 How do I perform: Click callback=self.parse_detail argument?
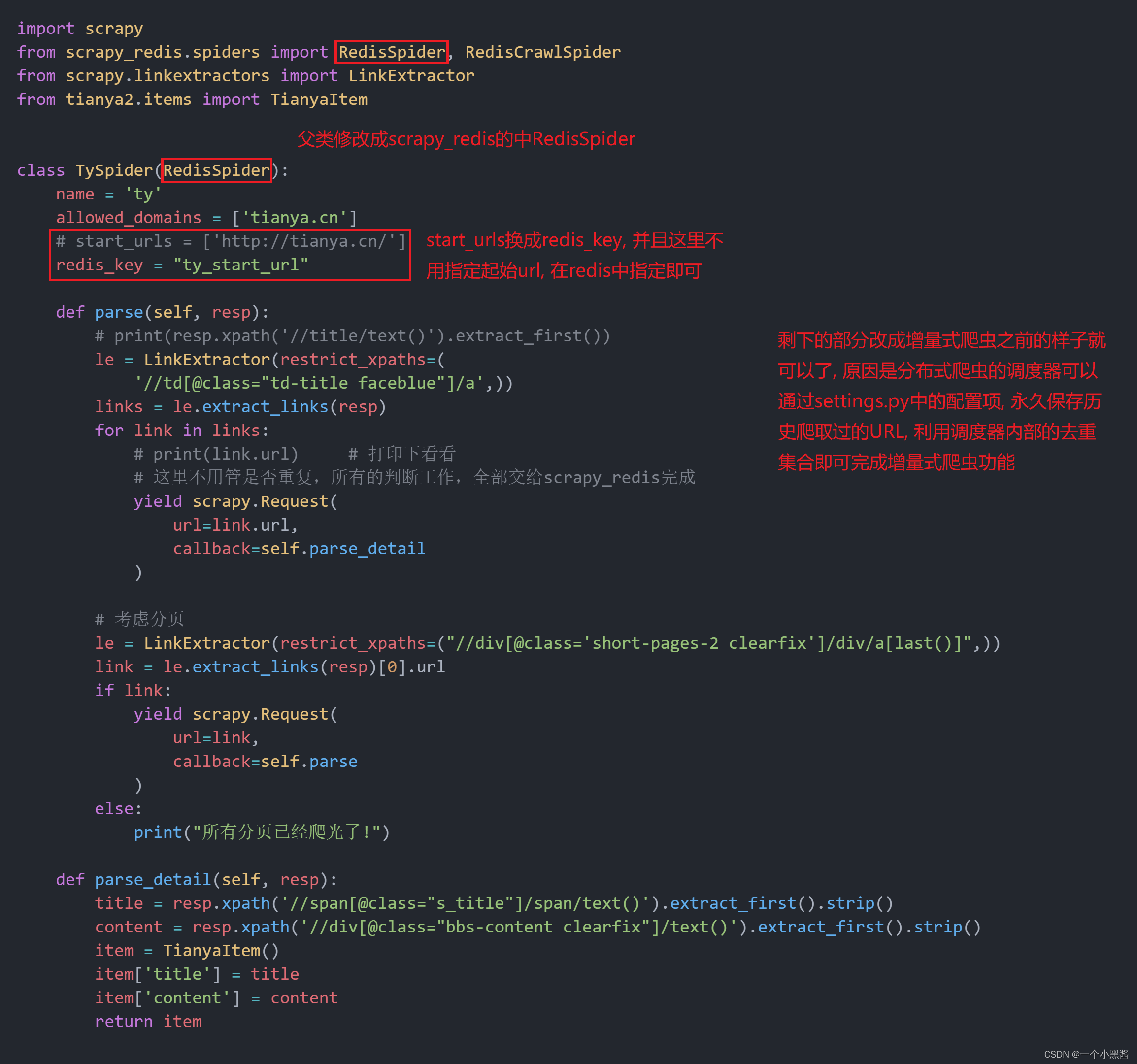coord(299,549)
